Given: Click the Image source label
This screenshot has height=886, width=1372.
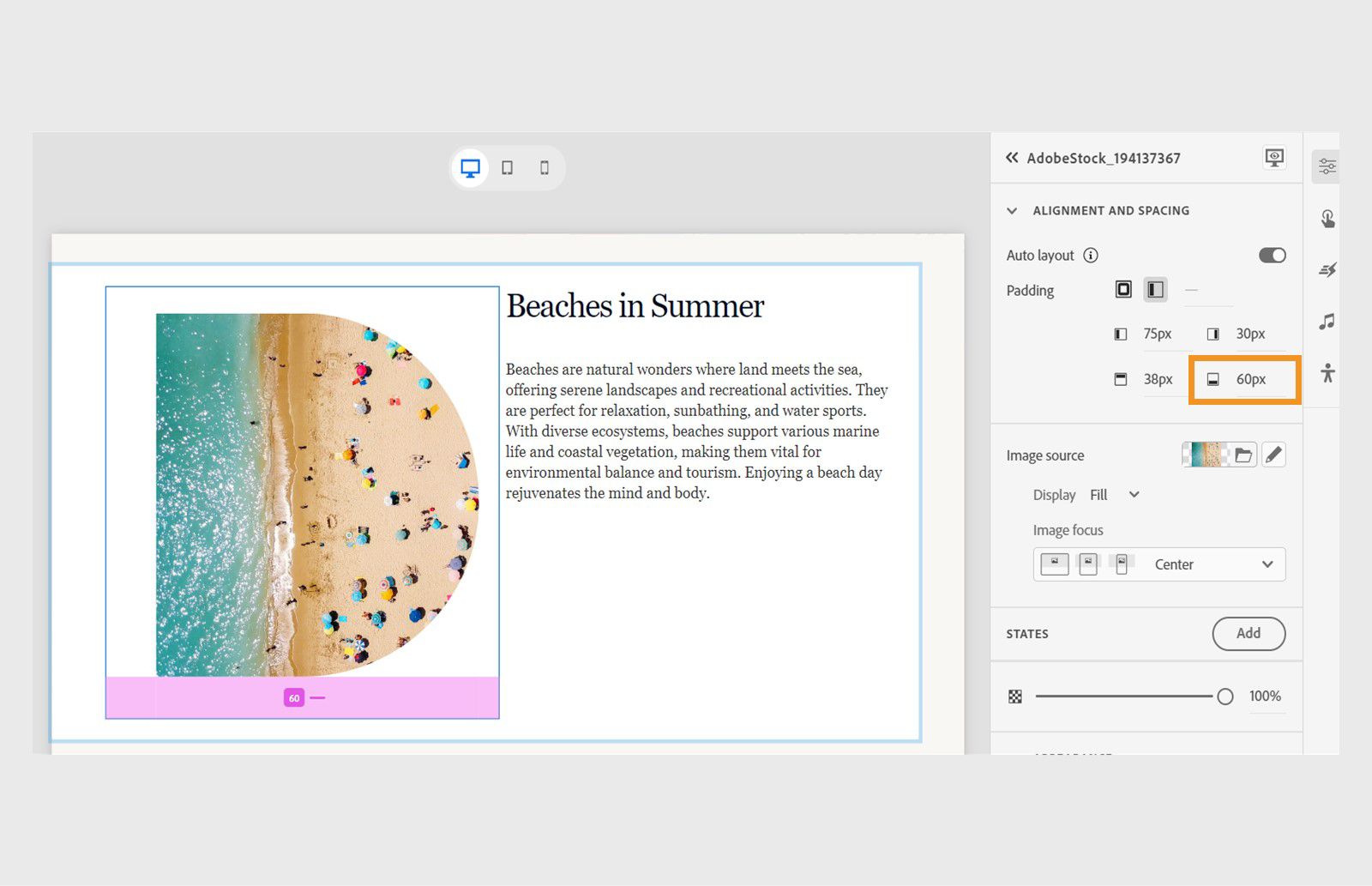Looking at the screenshot, I should click(1045, 455).
